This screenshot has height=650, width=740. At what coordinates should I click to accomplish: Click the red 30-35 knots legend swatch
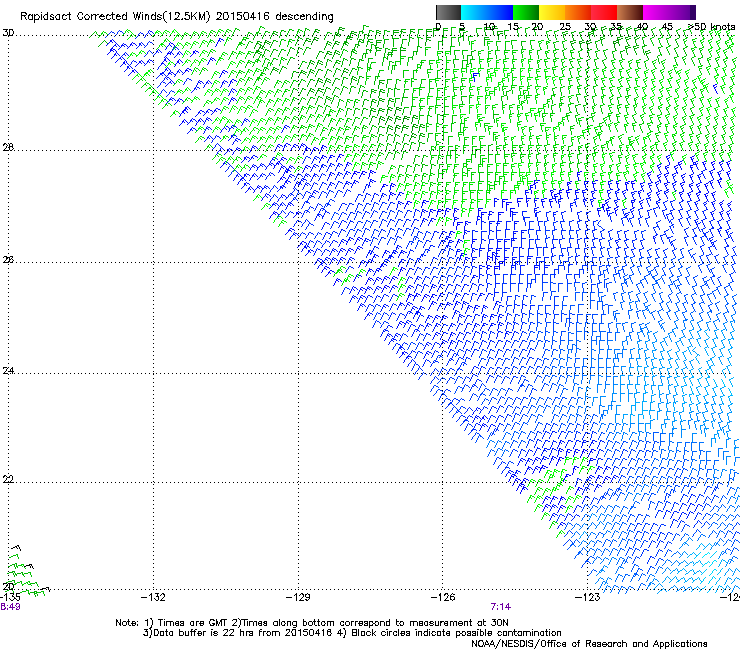coord(604,12)
